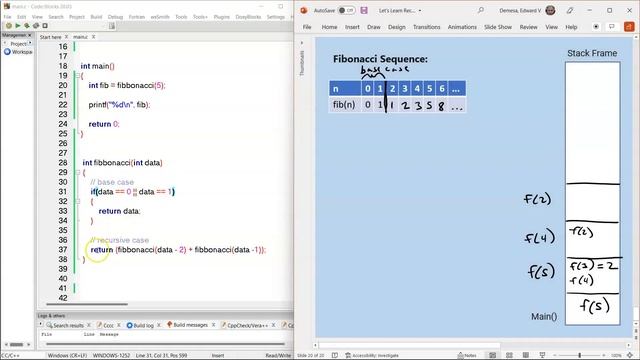The height and width of the screenshot is (360, 640).
Task: Open the Code::Blocks Project menu
Action: [77, 17]
